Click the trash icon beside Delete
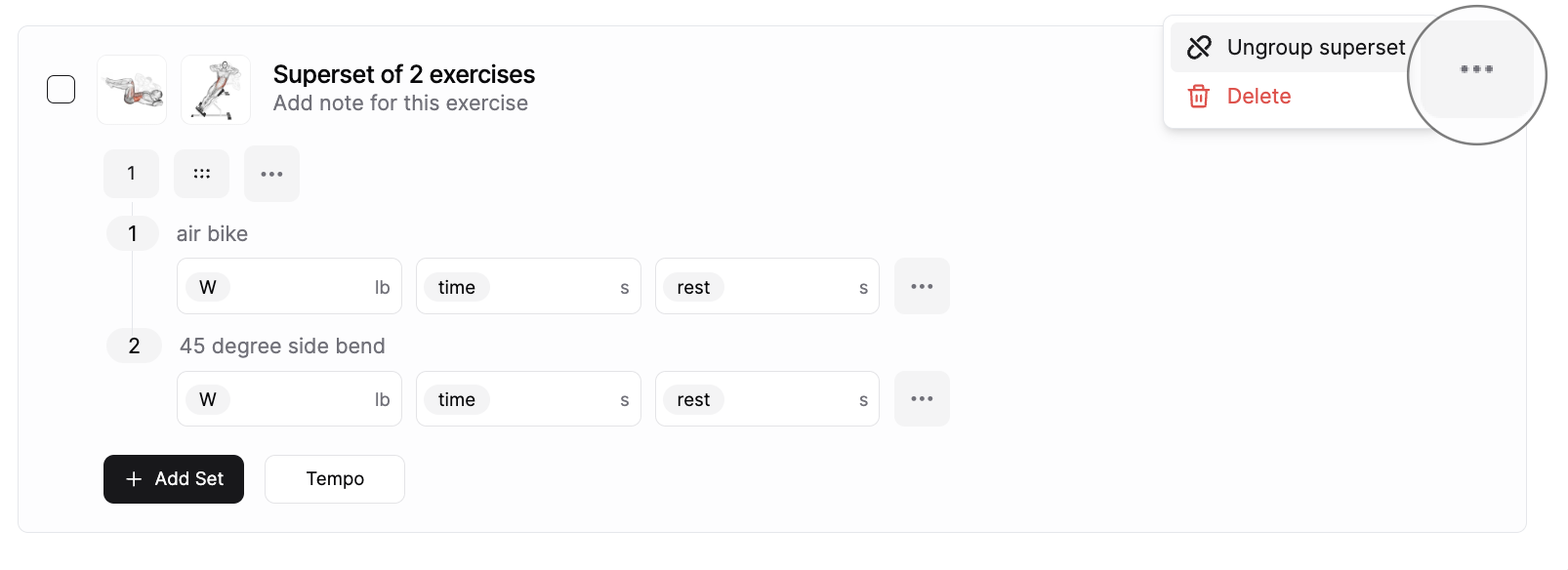Screen dimensions: 1568x570 (1198, 97)
